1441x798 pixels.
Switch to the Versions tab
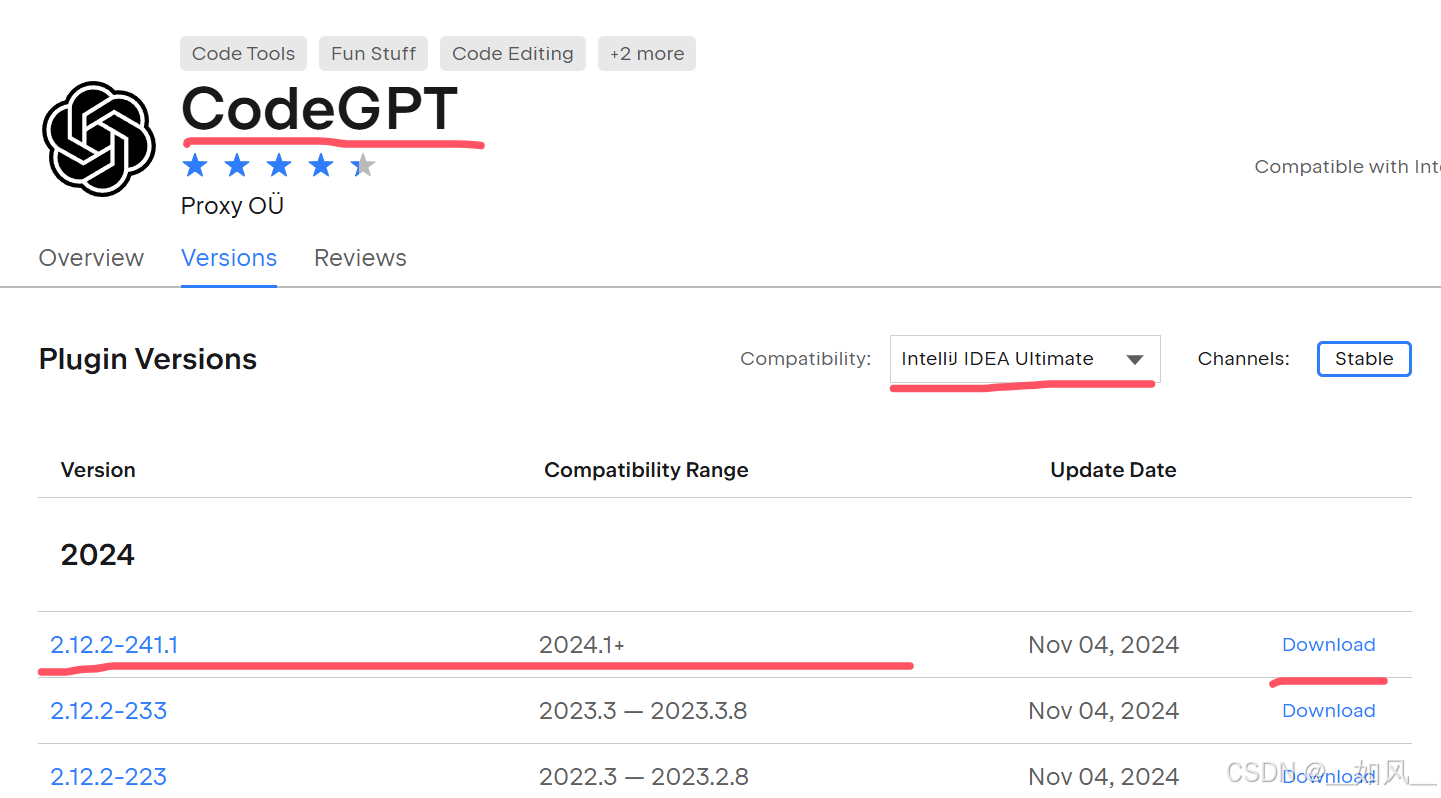pyautogui.click(x=229, y=258)
